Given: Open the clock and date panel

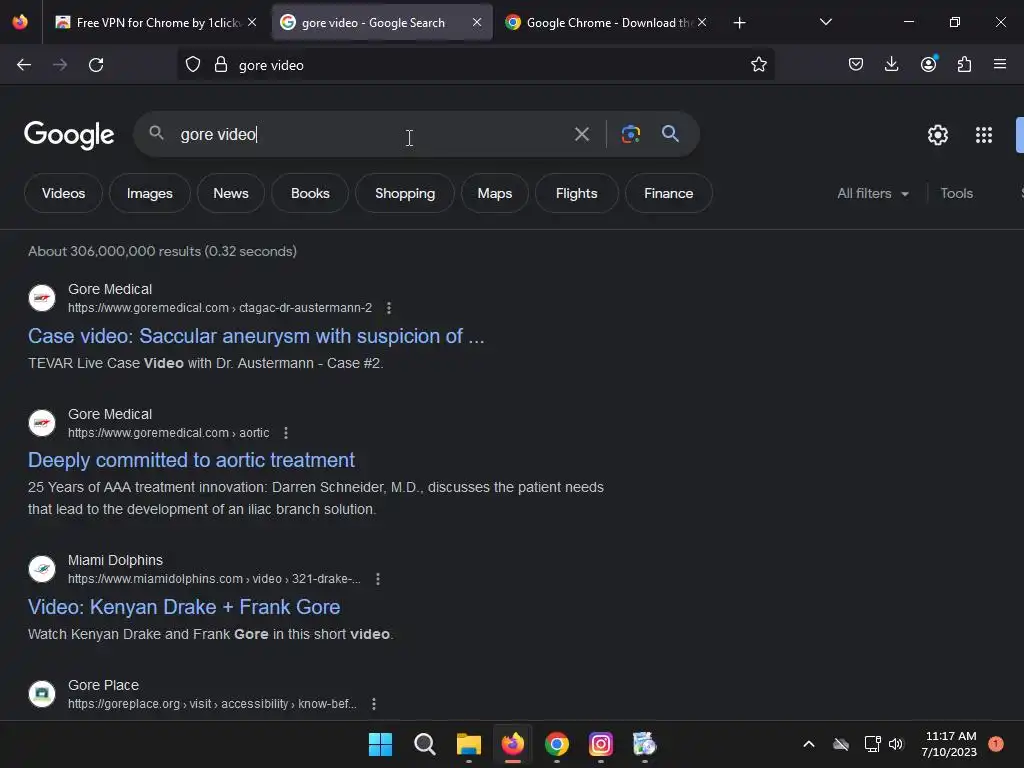Looking at the screenshot, I should click(950, 744).
